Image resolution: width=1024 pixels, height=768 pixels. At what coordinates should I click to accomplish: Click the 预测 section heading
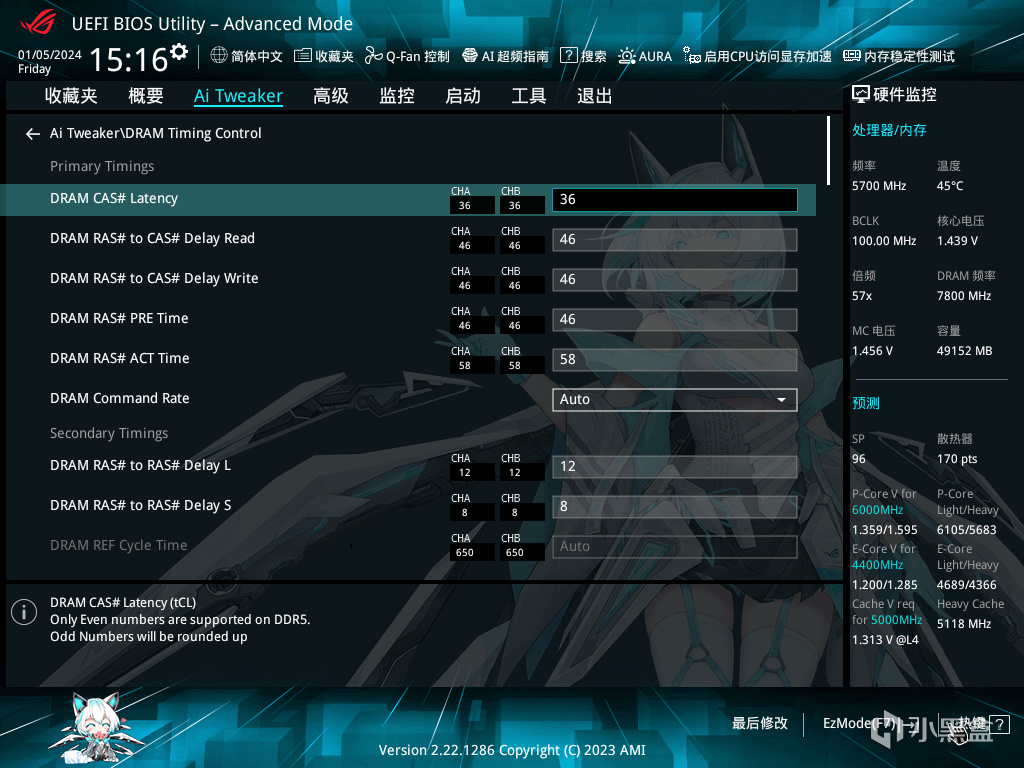pyautogui.click(x=865, y=403)
